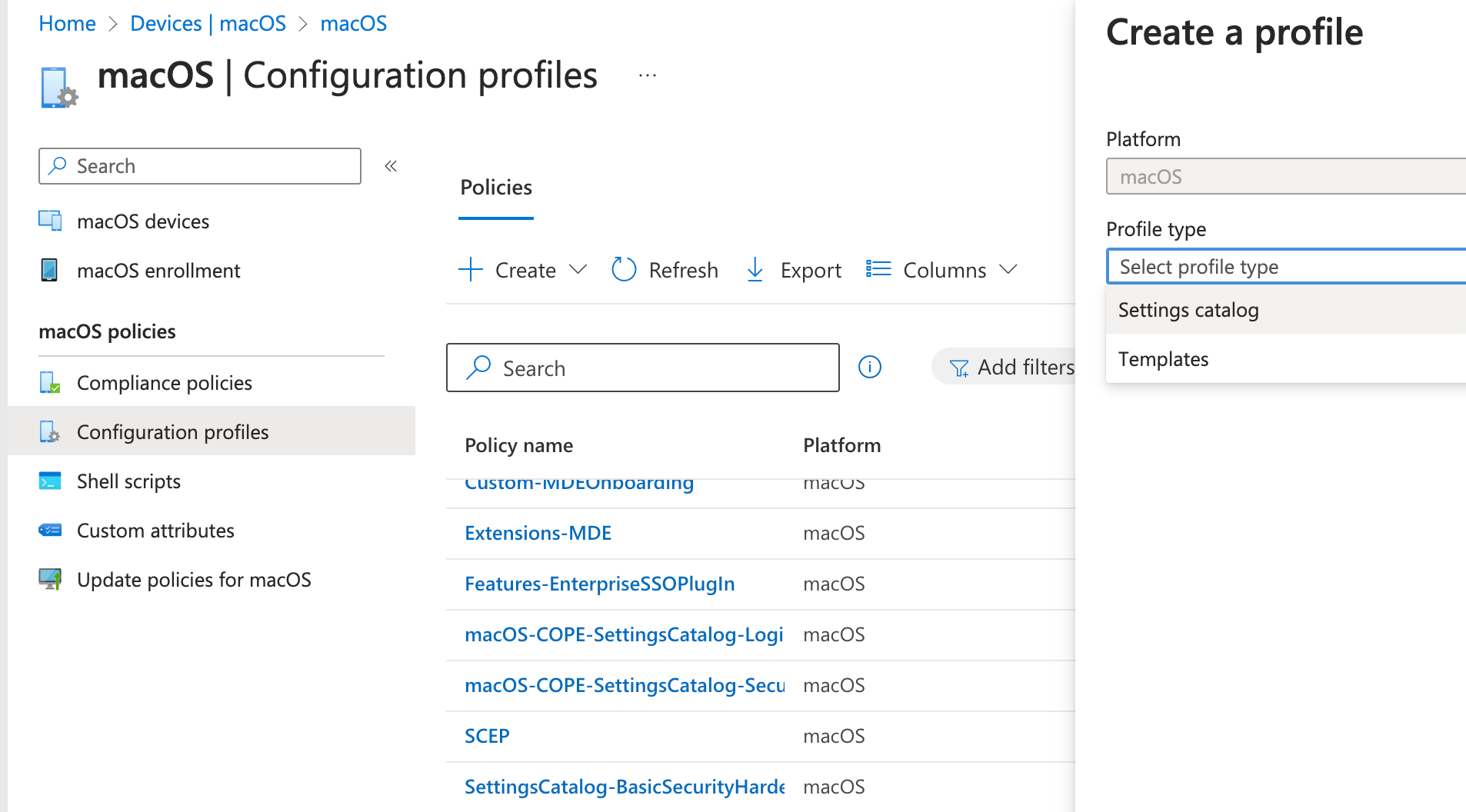
Task: Choose Templates from profile type list
Action: tap(1163, 359)
